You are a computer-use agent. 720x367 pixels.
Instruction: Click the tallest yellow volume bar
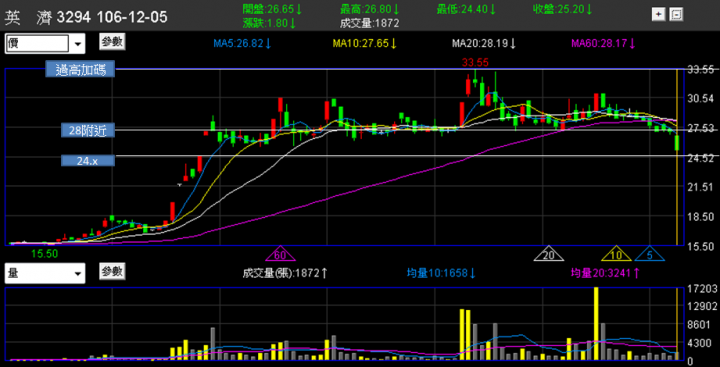[x=596, y=324]
